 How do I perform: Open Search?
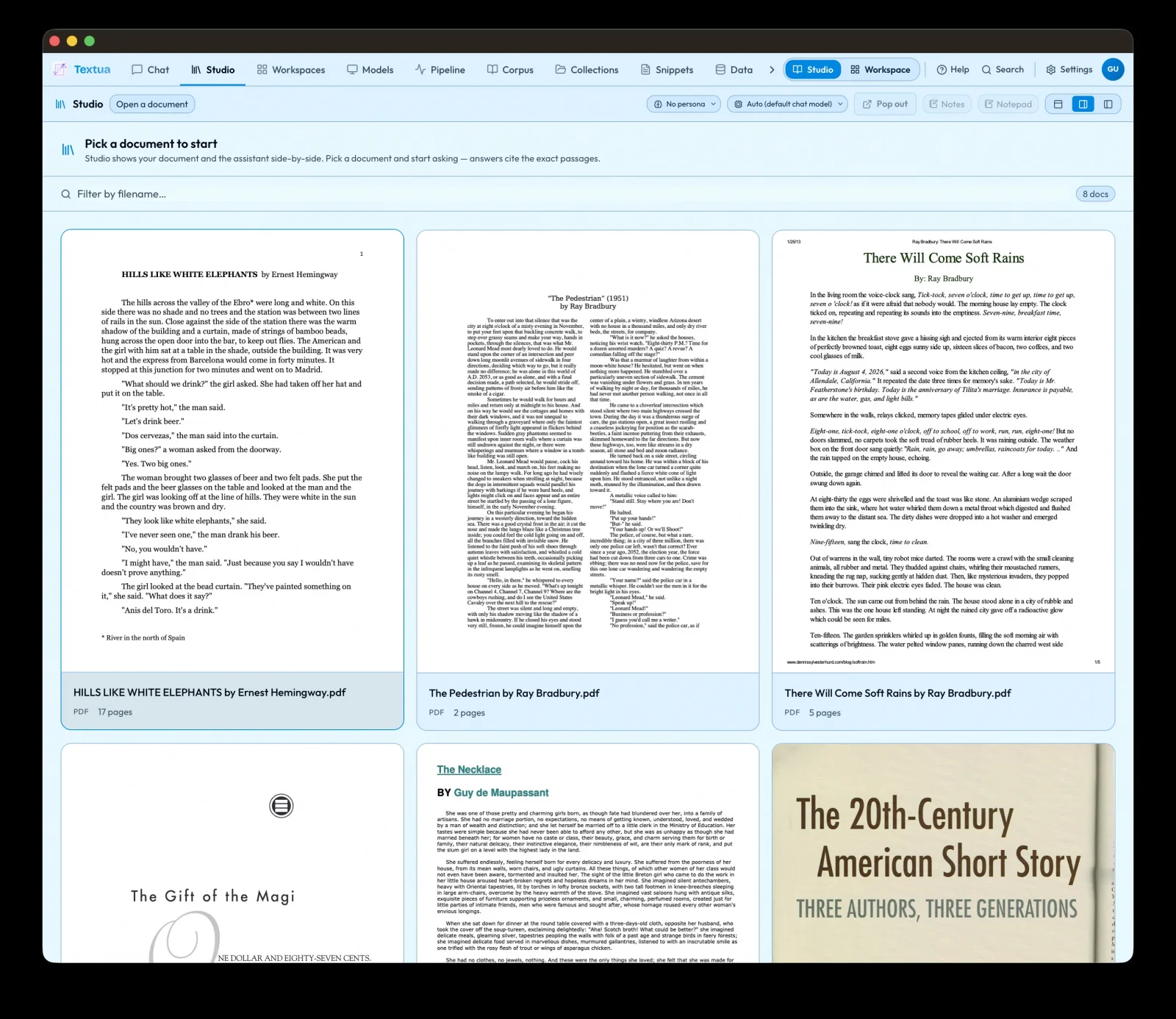(1003, 70)
